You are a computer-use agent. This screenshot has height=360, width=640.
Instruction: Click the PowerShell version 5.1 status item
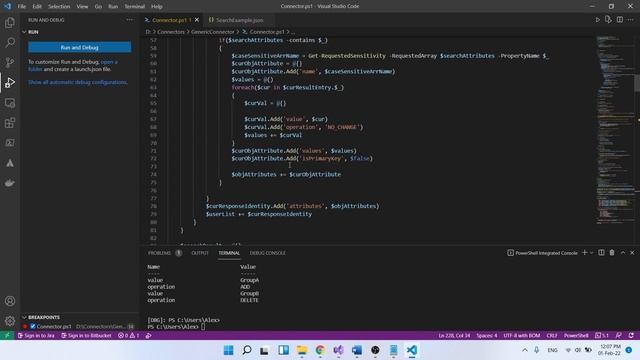pyautogui.click(x=602, y=336)
